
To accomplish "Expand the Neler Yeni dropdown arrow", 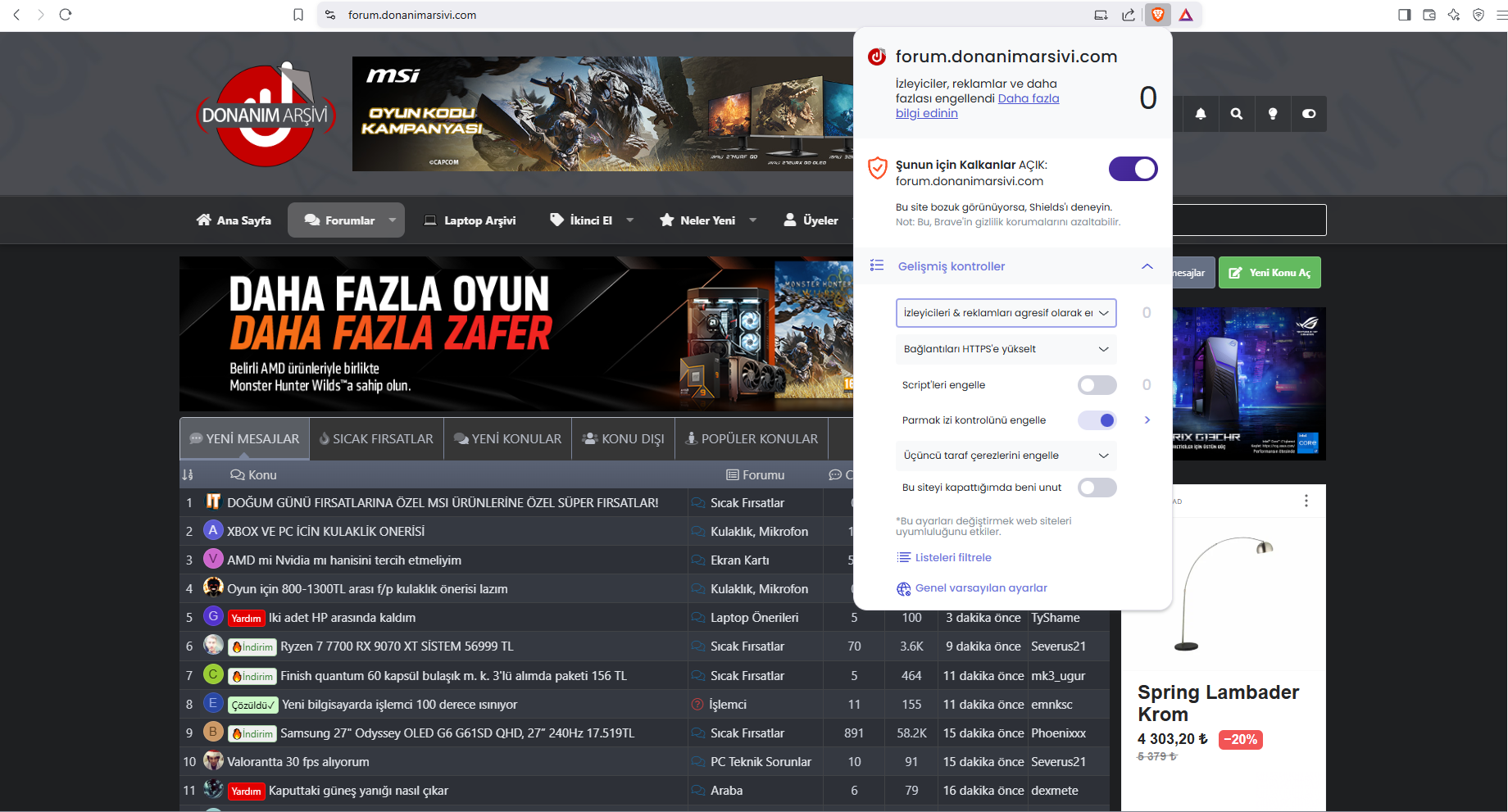I will pyautogui.click(x=753, y=220).
